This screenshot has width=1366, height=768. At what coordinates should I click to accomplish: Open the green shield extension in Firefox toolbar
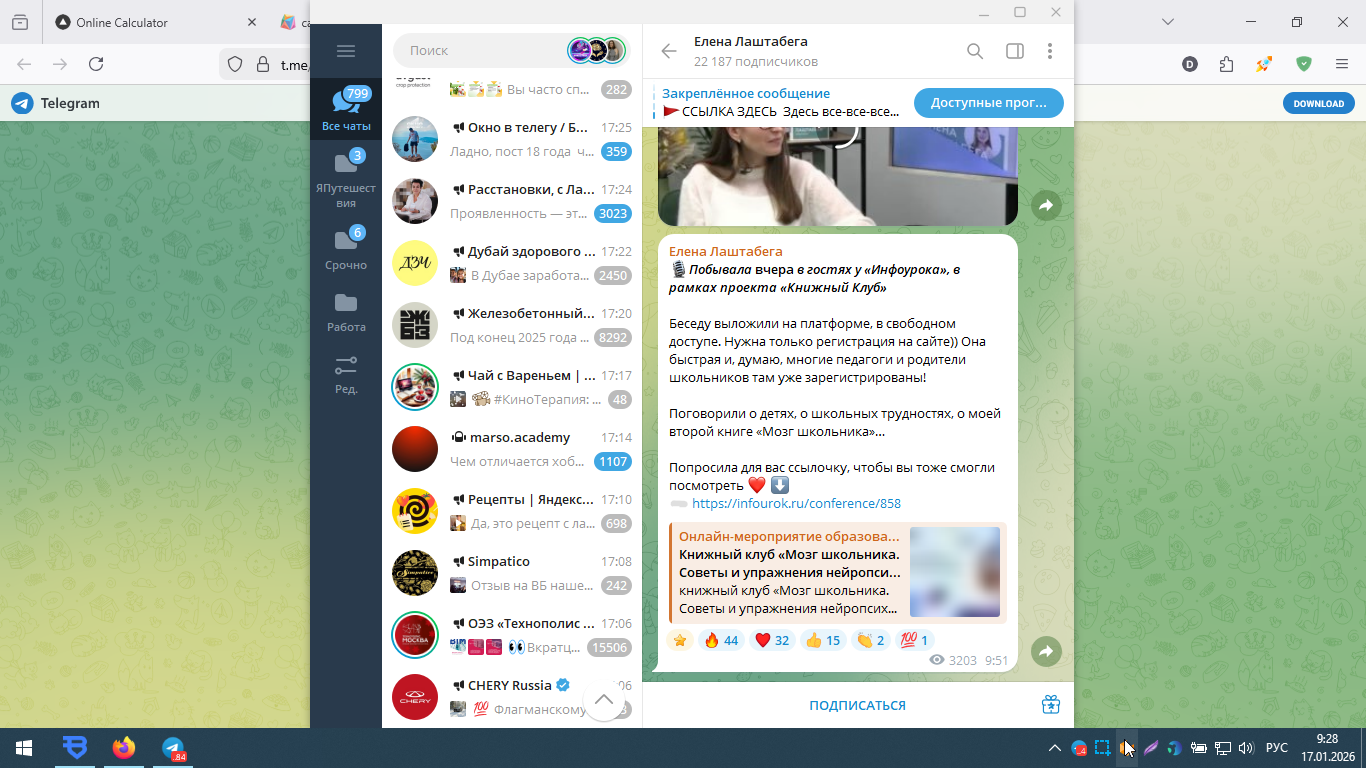click(1304, 64)
